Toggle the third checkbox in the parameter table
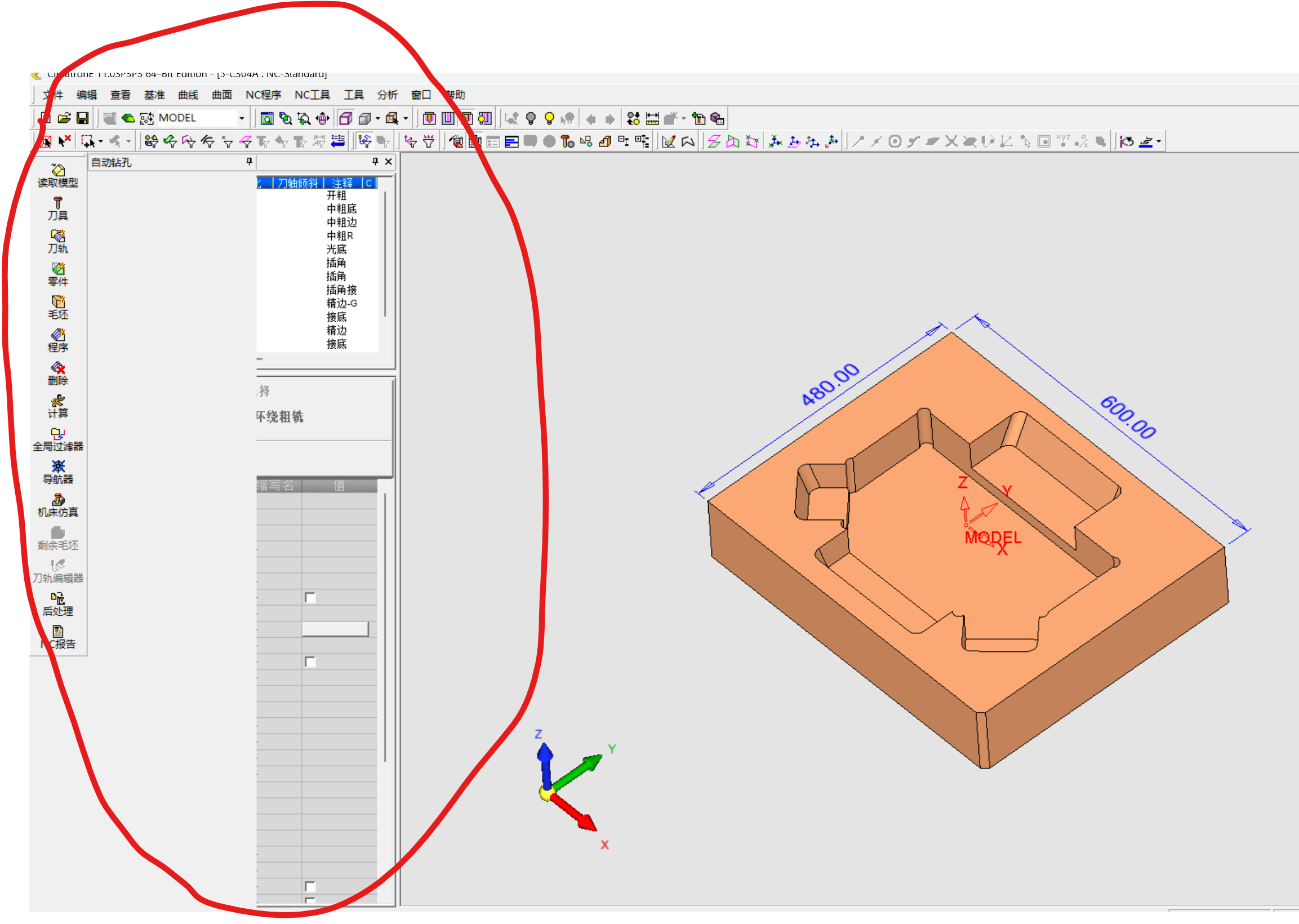Image resolution: width=1299 pixels, height=924 pixels. pos(310,886)
